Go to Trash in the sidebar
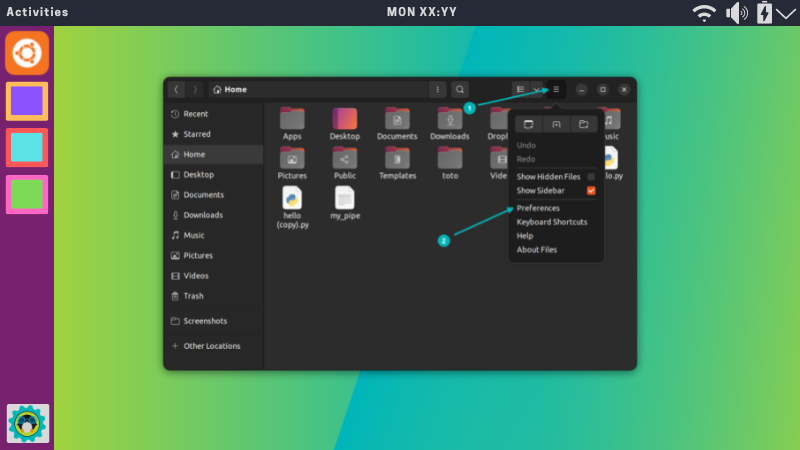Screen dimensions: 800x450 193,296
